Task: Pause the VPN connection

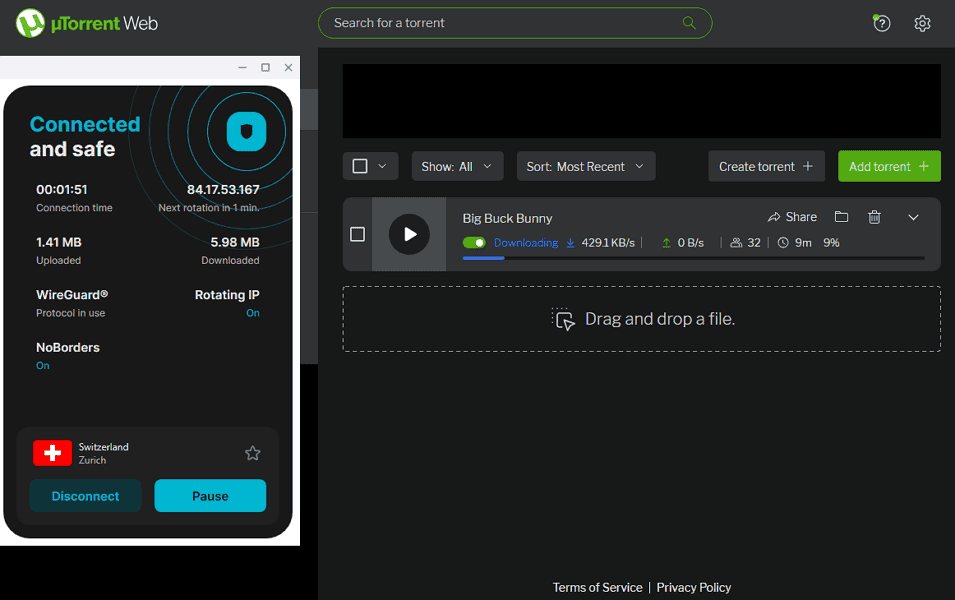Action: coord(210,496)
